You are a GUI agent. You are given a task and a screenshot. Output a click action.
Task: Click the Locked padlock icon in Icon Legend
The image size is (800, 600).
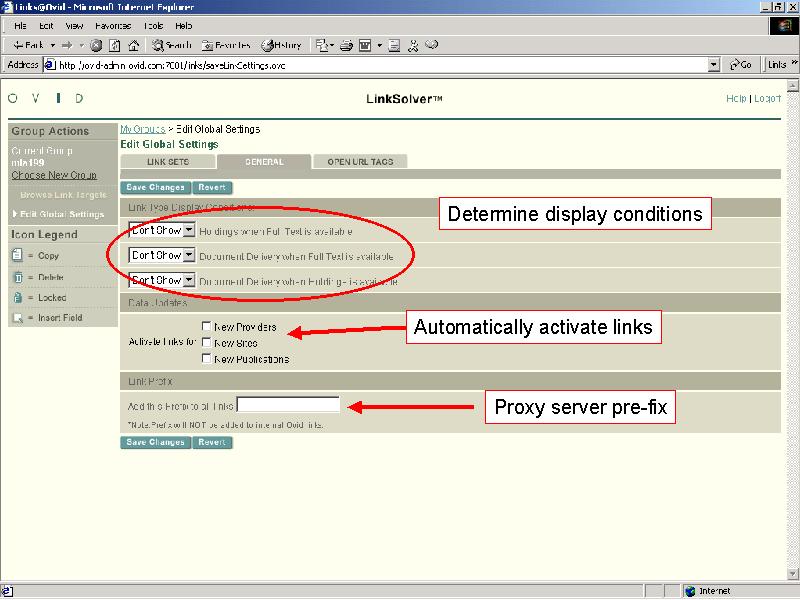18,297
